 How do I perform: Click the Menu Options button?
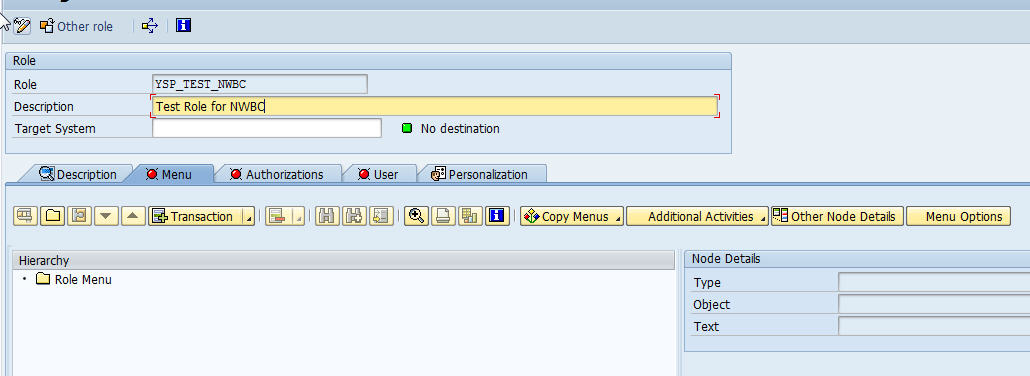tap(958, 216)
